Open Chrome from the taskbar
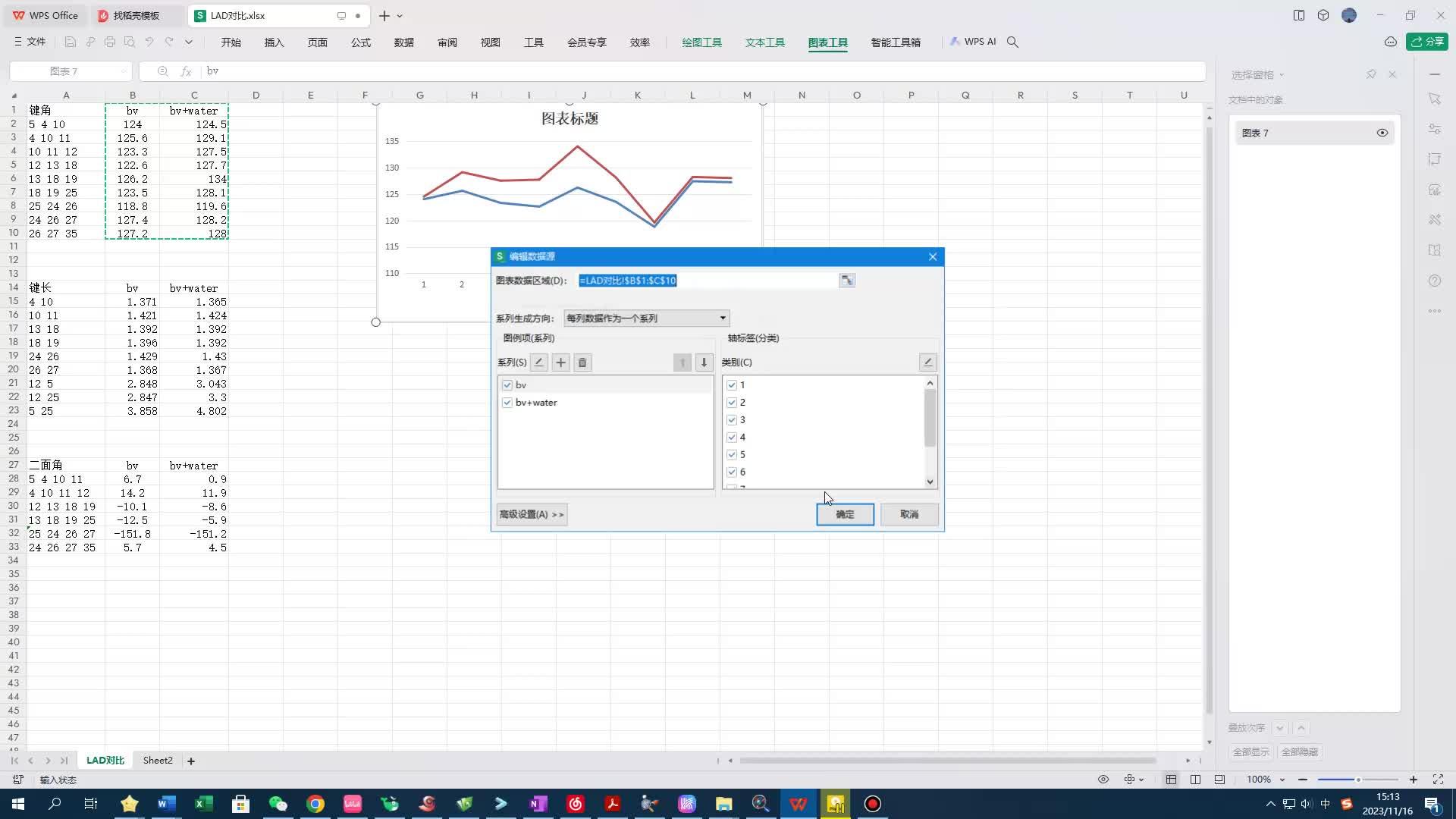 pos(315,804)
